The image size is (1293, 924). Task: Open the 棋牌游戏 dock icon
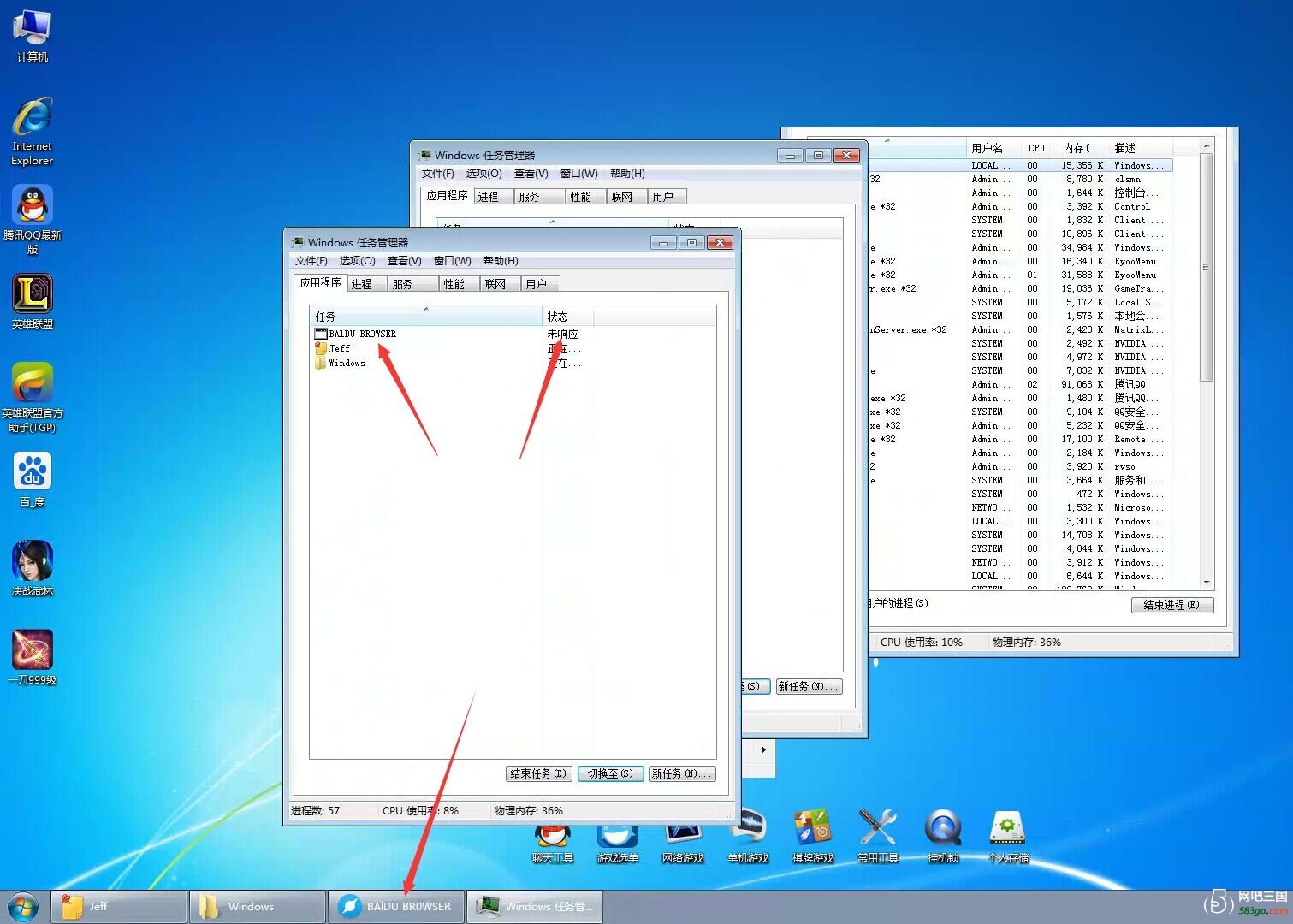coord(813,835)
